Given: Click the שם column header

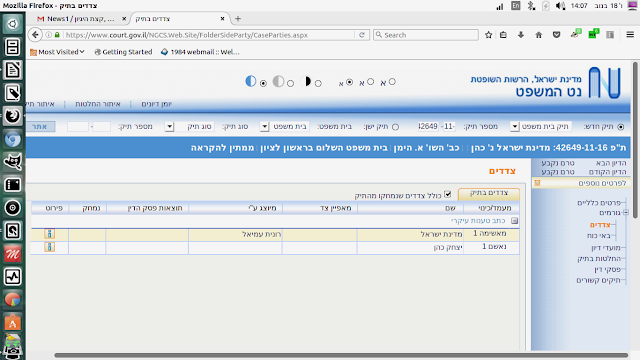Looking at the screenshot, I should [x=411, y=208].
